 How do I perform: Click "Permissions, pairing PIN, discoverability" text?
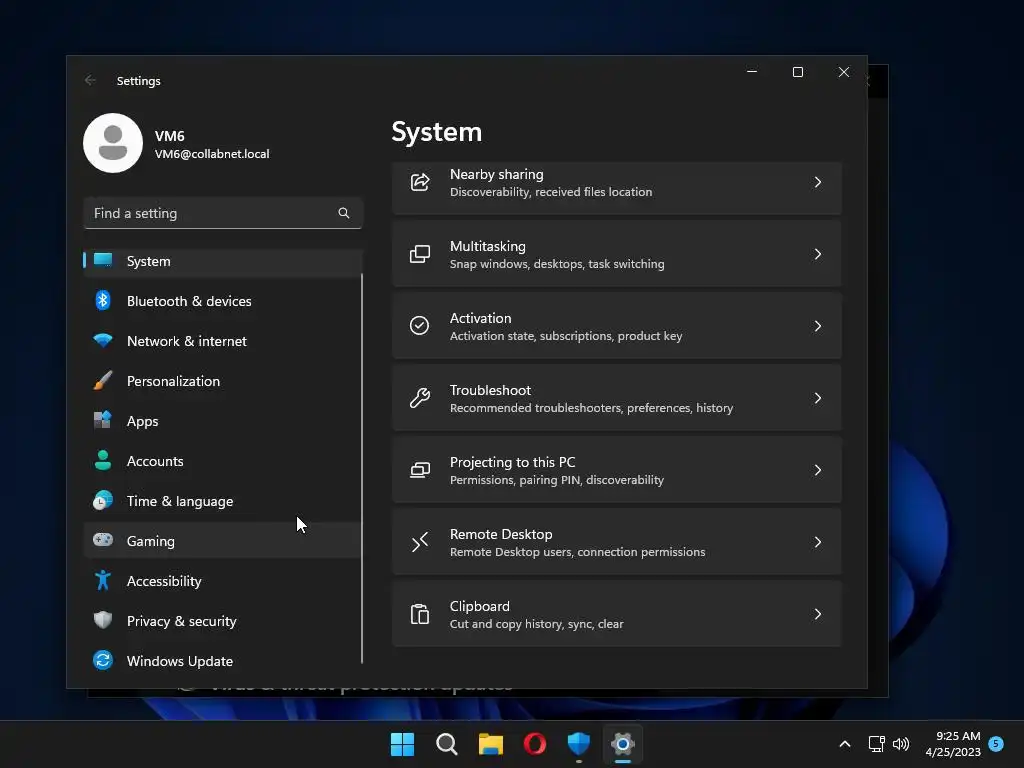(557, 480)
